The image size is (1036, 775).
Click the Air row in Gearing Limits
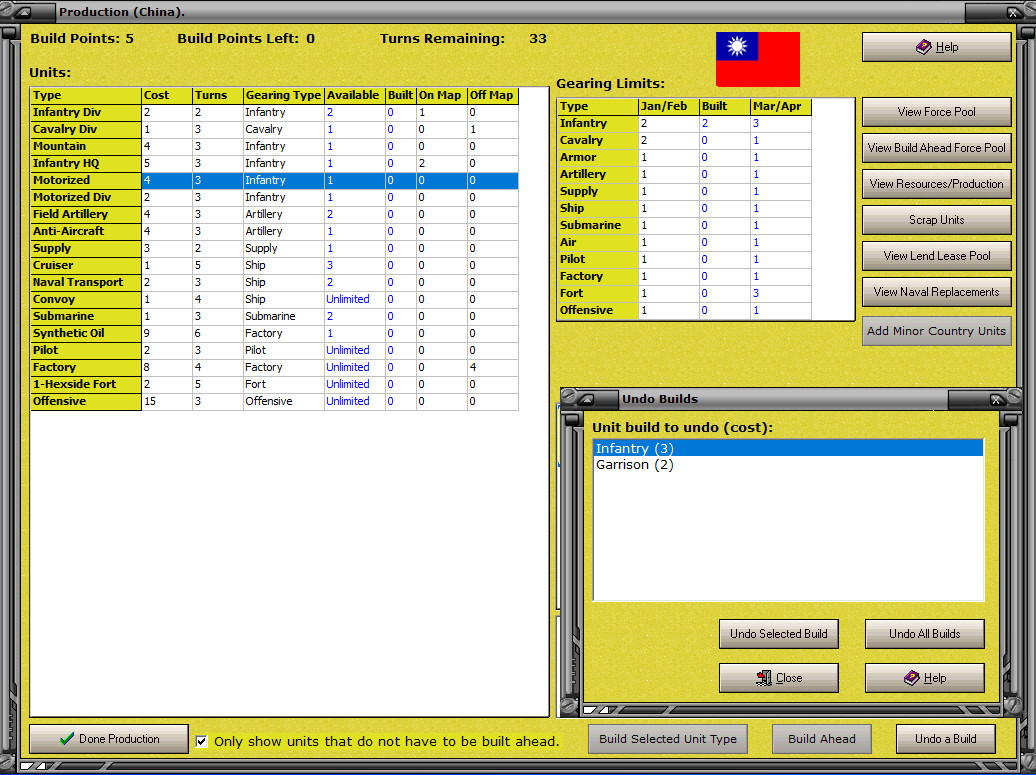[684, 242]
